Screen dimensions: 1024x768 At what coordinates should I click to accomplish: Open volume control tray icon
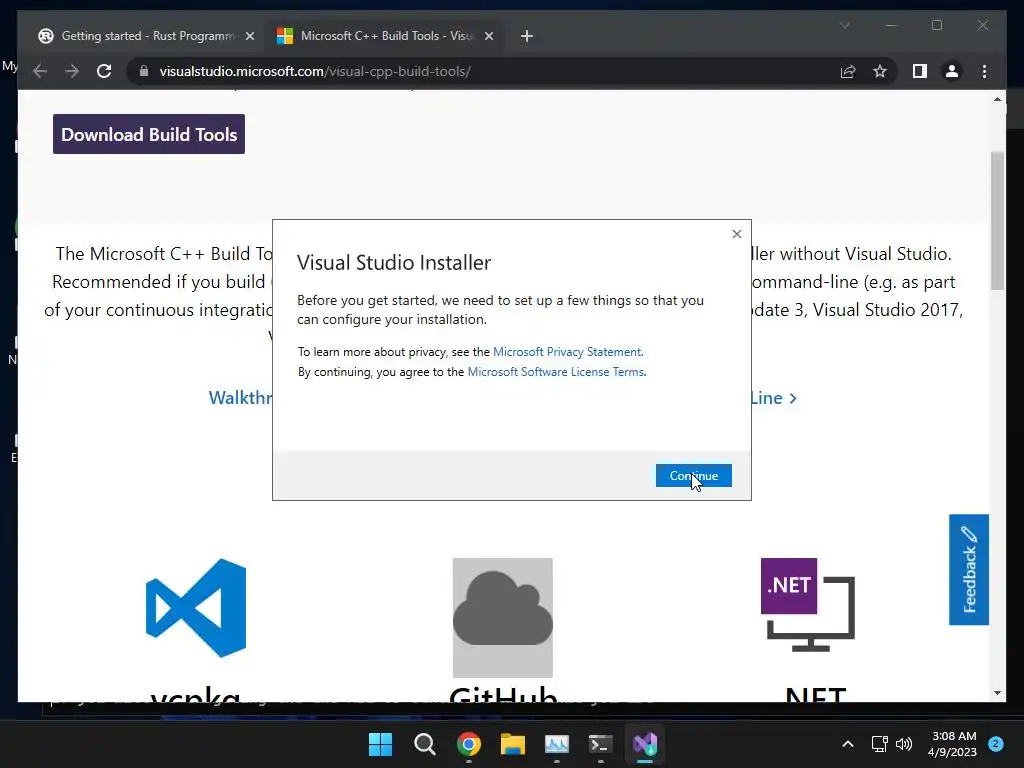coord(904,744)
